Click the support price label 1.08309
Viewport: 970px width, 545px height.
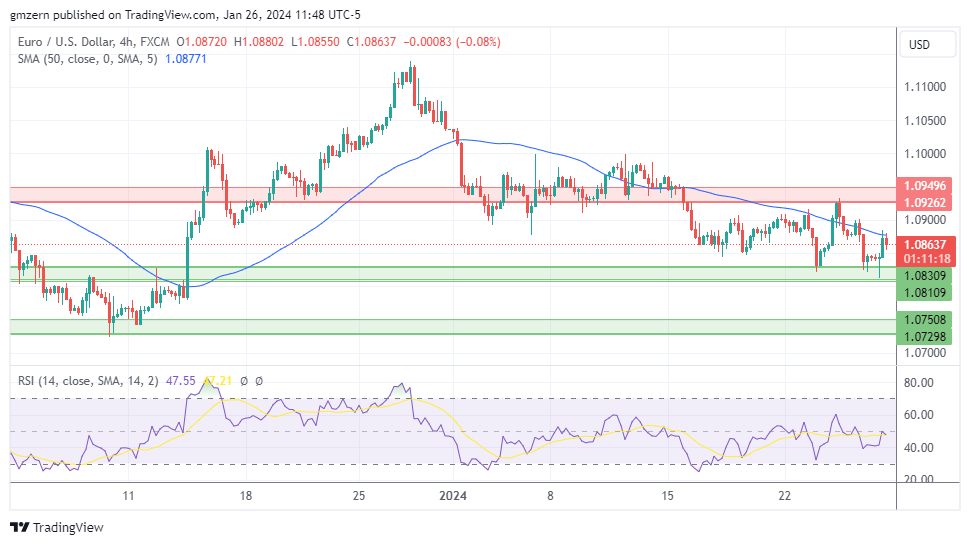point(925,276)
